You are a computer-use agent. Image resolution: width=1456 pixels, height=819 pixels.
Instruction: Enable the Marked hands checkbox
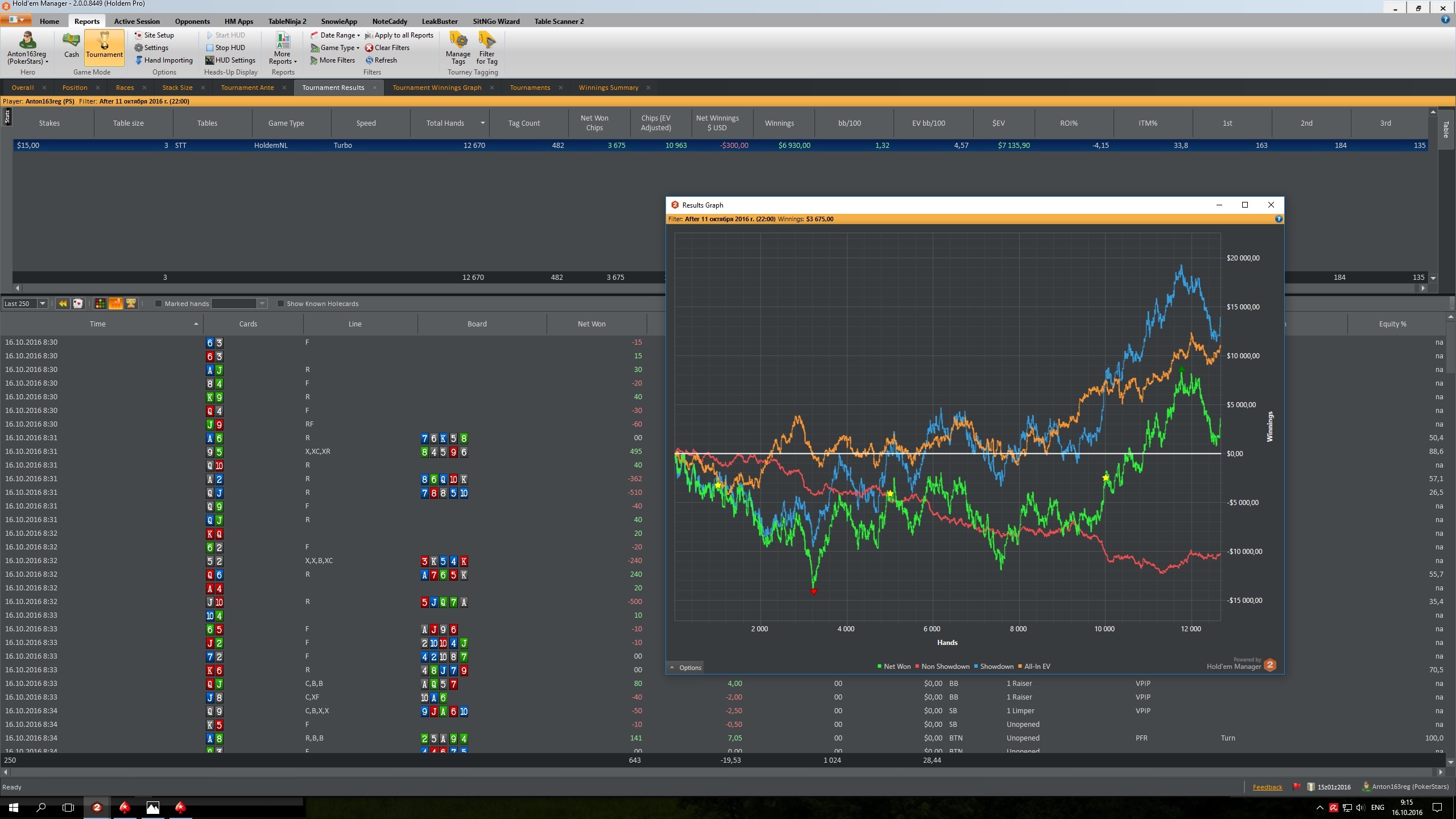click(x=159, y=304)
